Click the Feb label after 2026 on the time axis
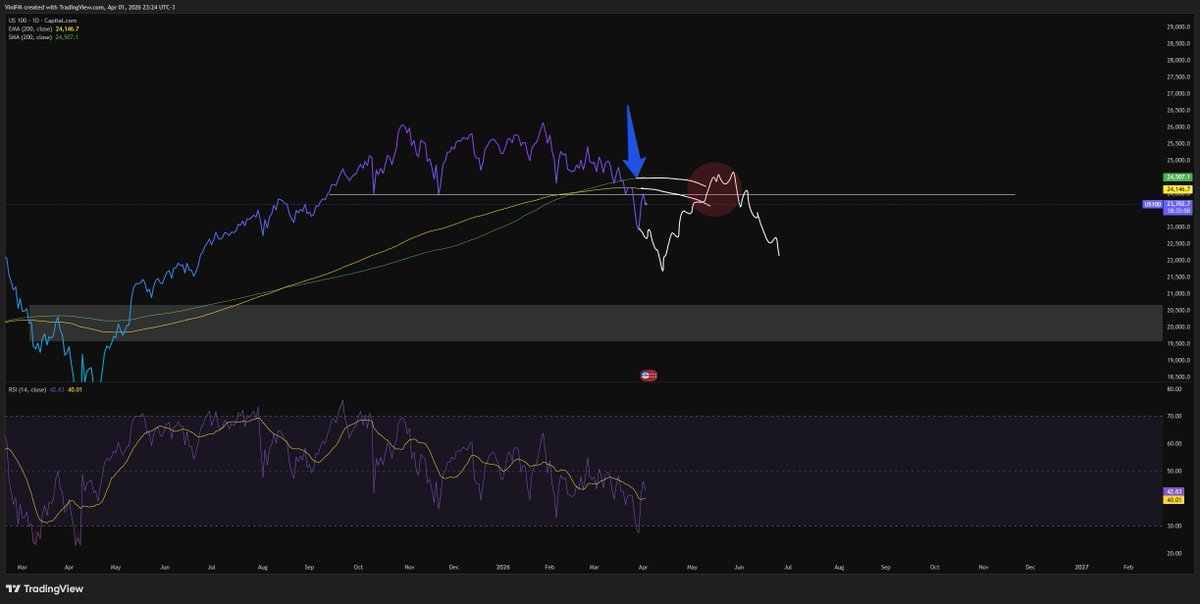Viewport: 1200px width, 604px height. pos(549,566)
